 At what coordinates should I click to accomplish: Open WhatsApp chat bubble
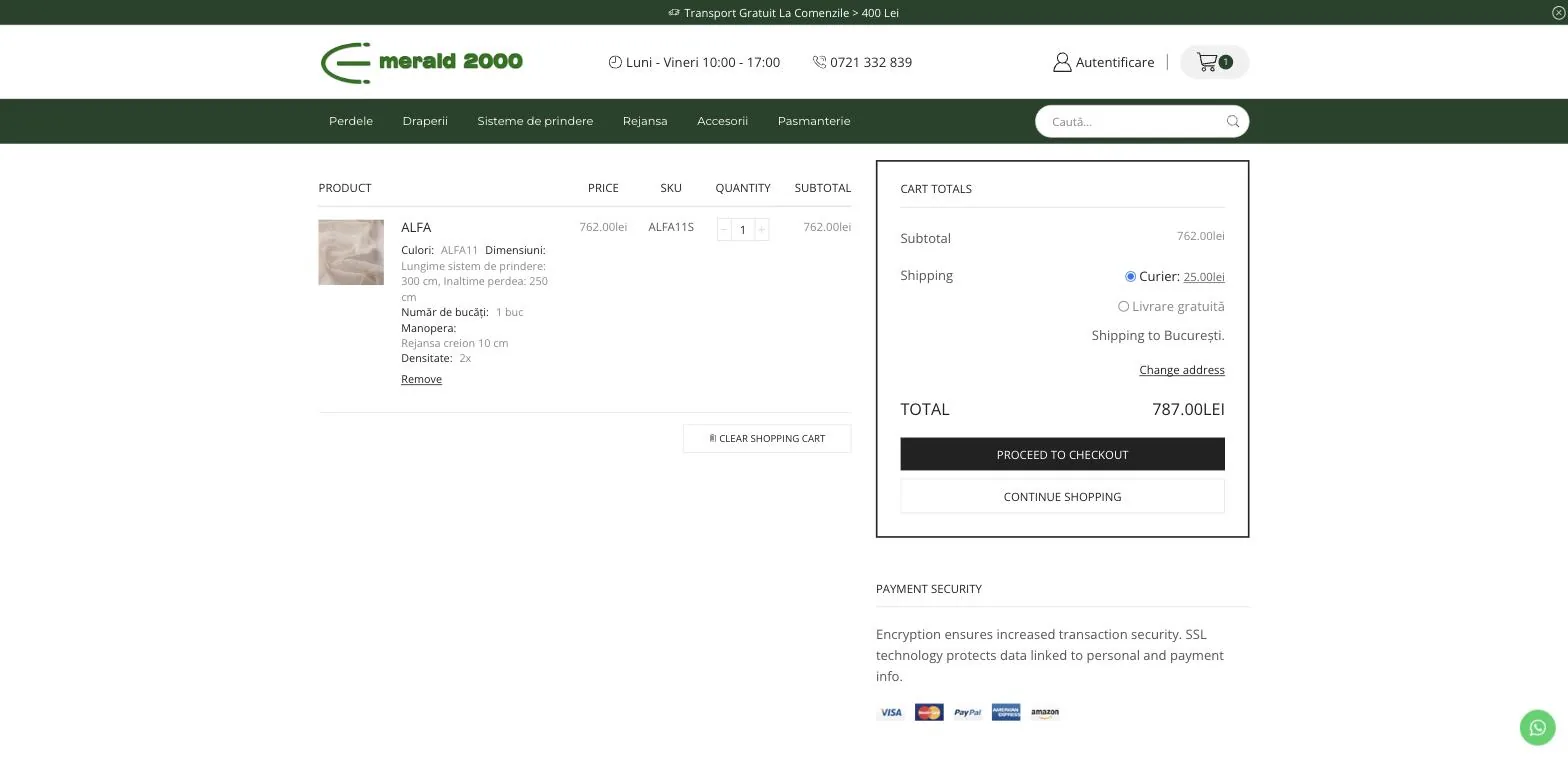(x=1538, y=727)
